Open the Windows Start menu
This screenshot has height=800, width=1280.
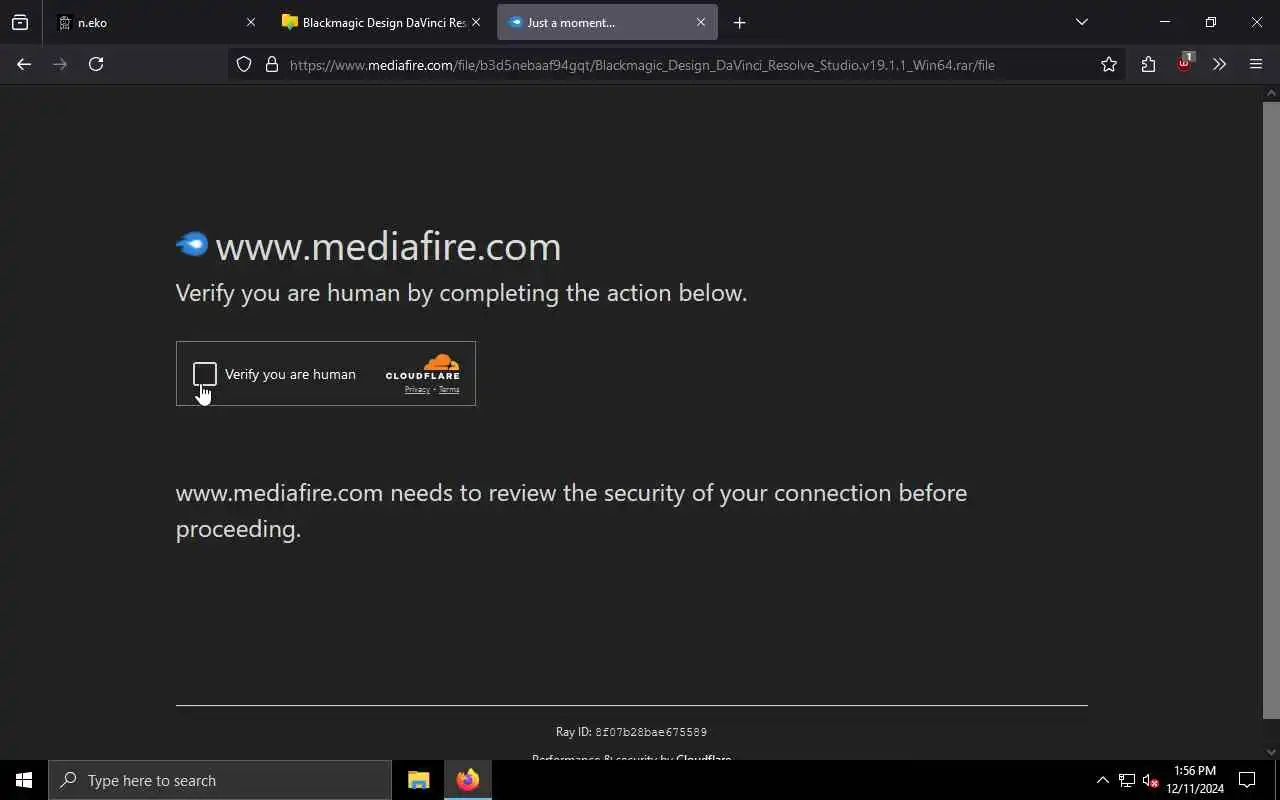[x=24, y=780]
